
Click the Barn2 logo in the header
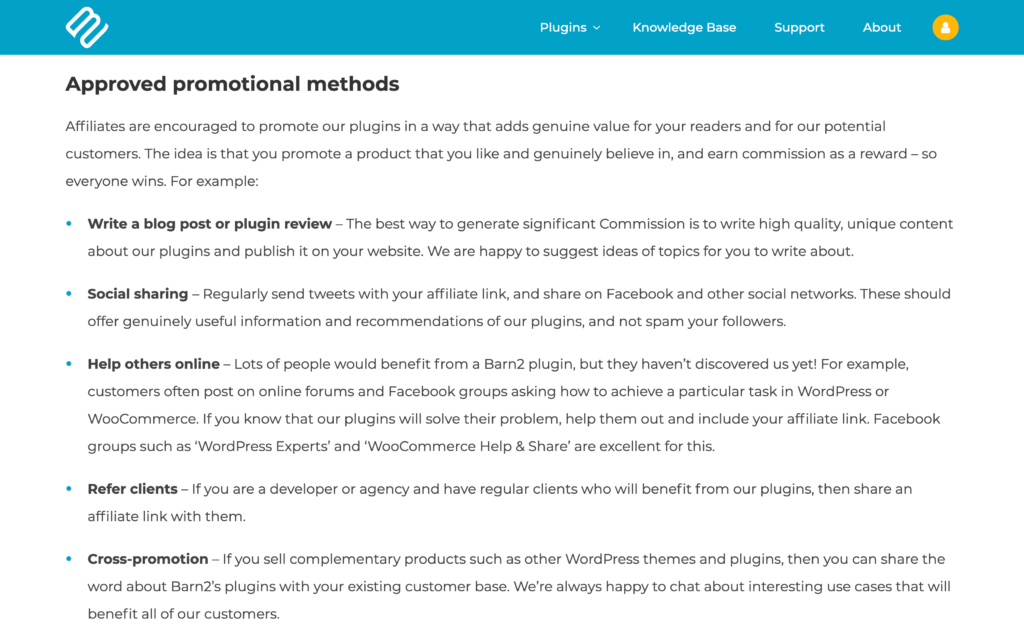[x=87, y=27]
